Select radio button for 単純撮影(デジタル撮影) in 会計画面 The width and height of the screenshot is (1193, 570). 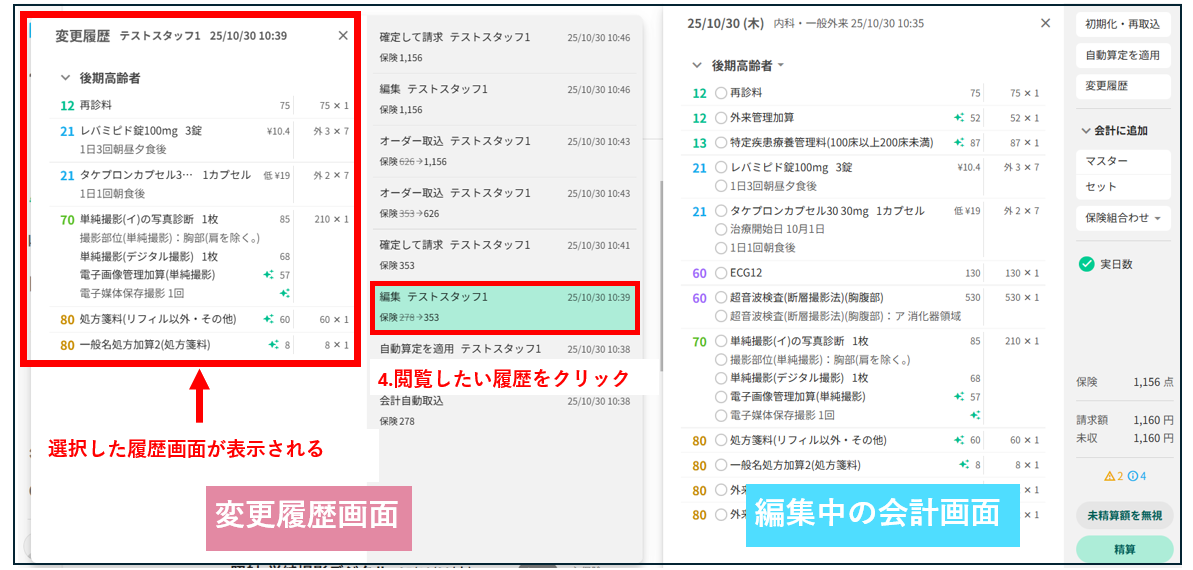click(721, 378)
